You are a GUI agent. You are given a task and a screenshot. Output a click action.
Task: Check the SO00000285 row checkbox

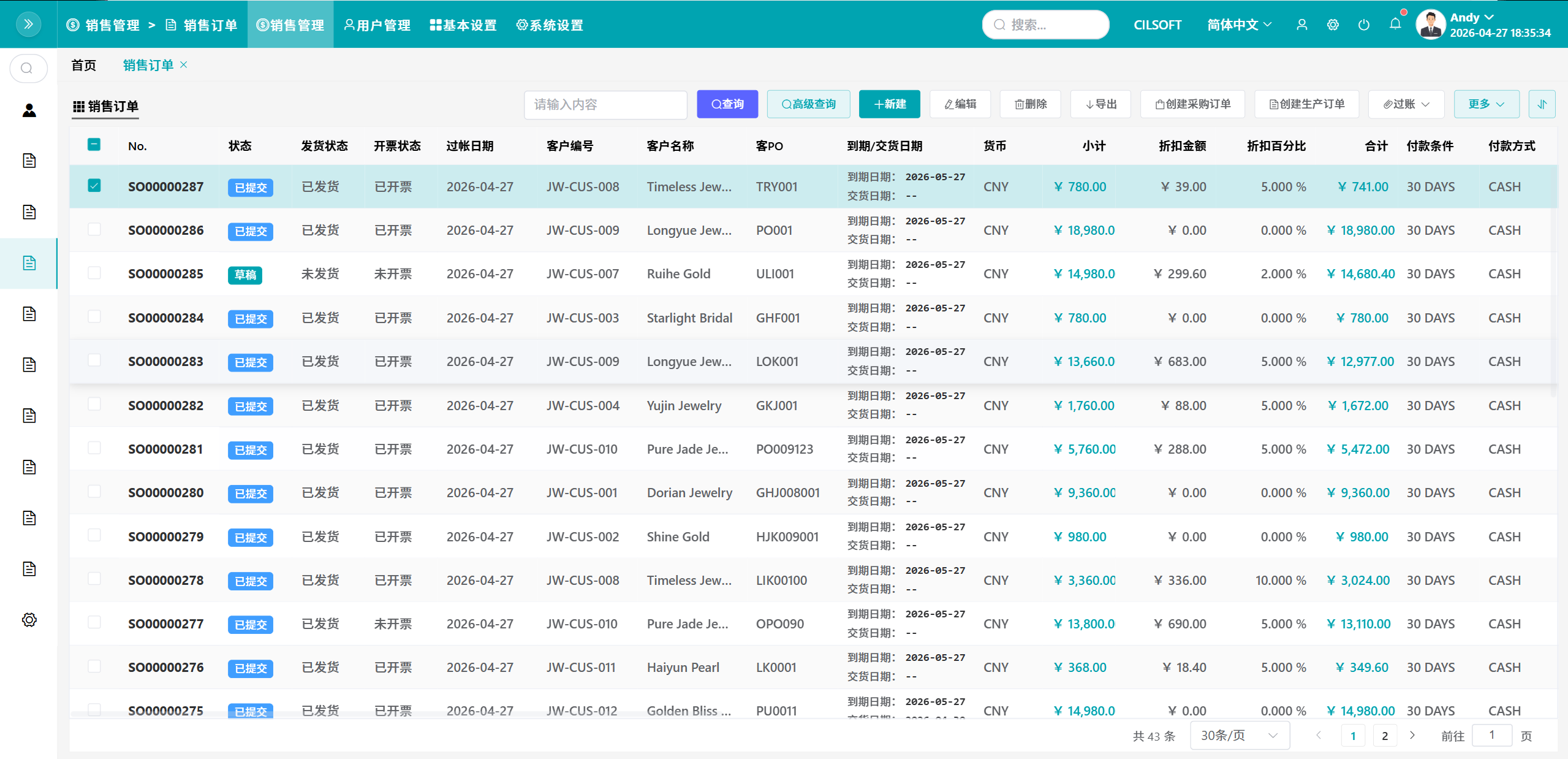coord(94,273)
